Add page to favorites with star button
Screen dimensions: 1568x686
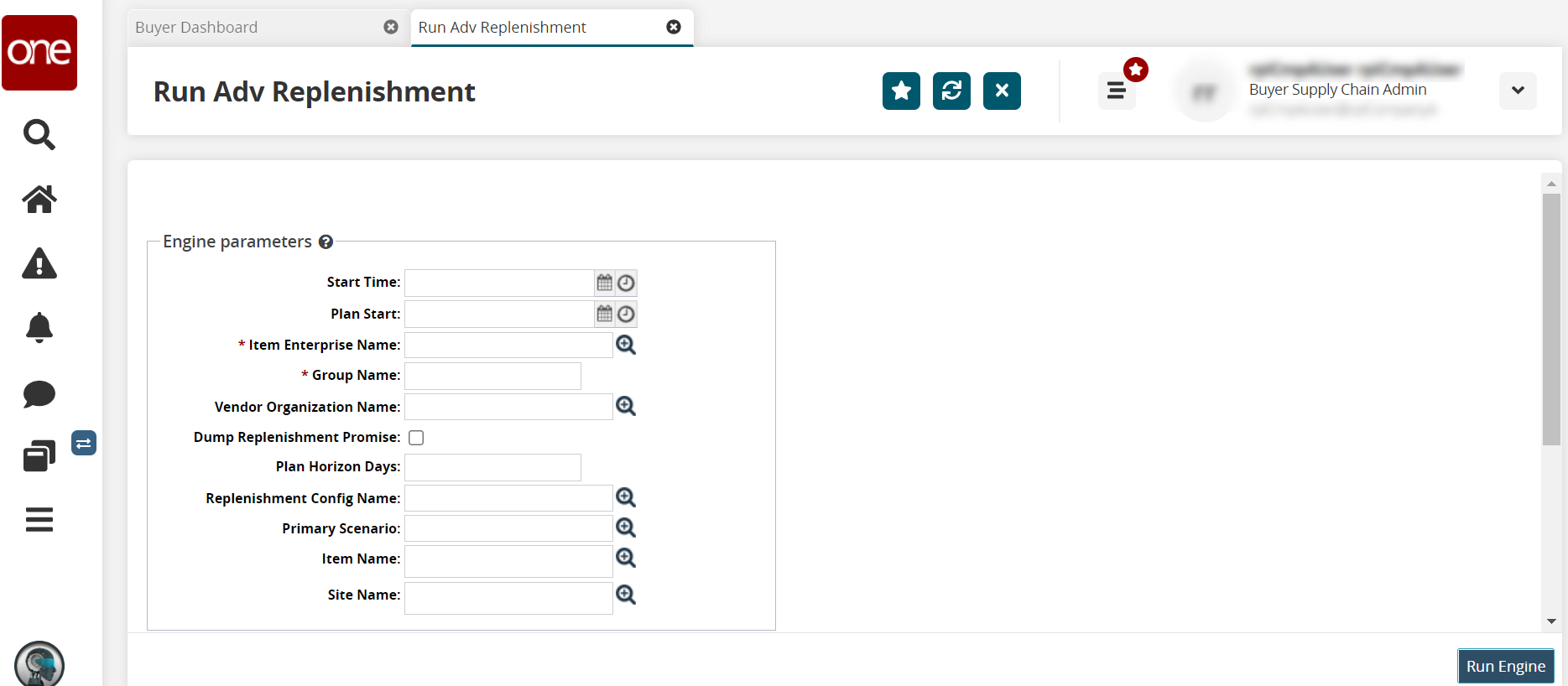click(901, 91)
